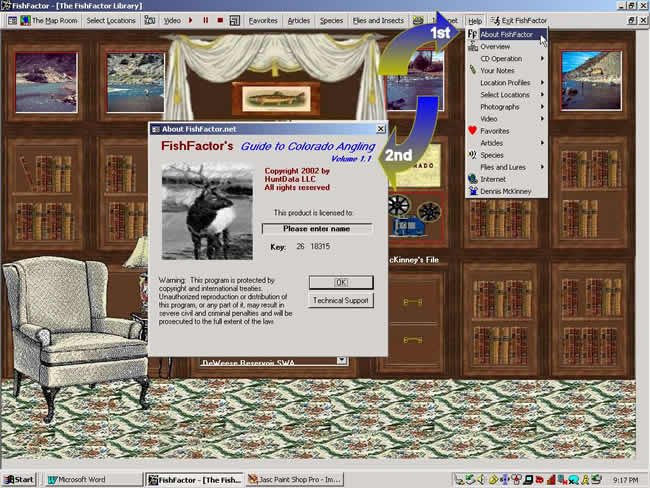Viewport: 650px width, 488px height.
Task: Open the second river photograph
Action: click(x=135, y=82)
